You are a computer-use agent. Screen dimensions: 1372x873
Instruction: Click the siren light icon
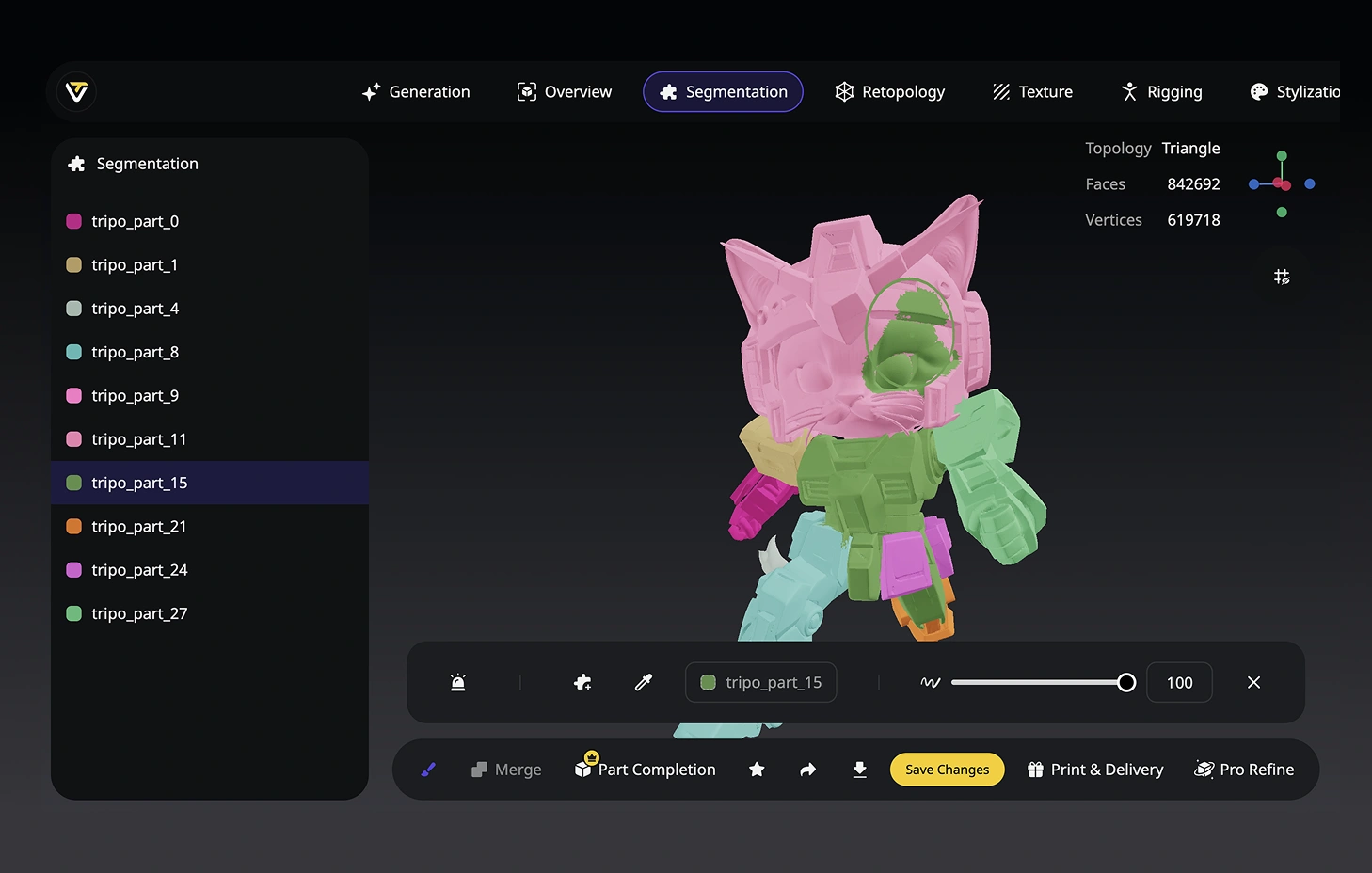click(458, 683)
